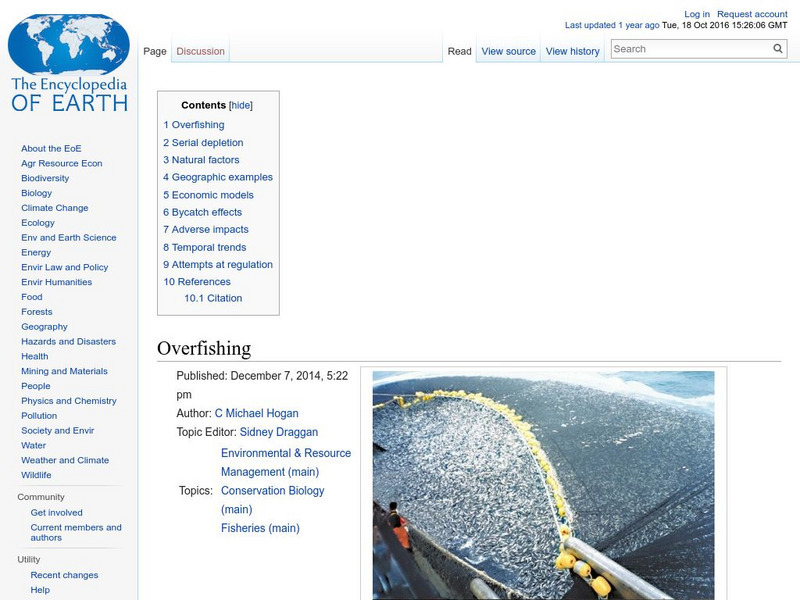Jump to 10.1 Citation subsection
This screenshot has width=800, height=600.
coord(213,298)
